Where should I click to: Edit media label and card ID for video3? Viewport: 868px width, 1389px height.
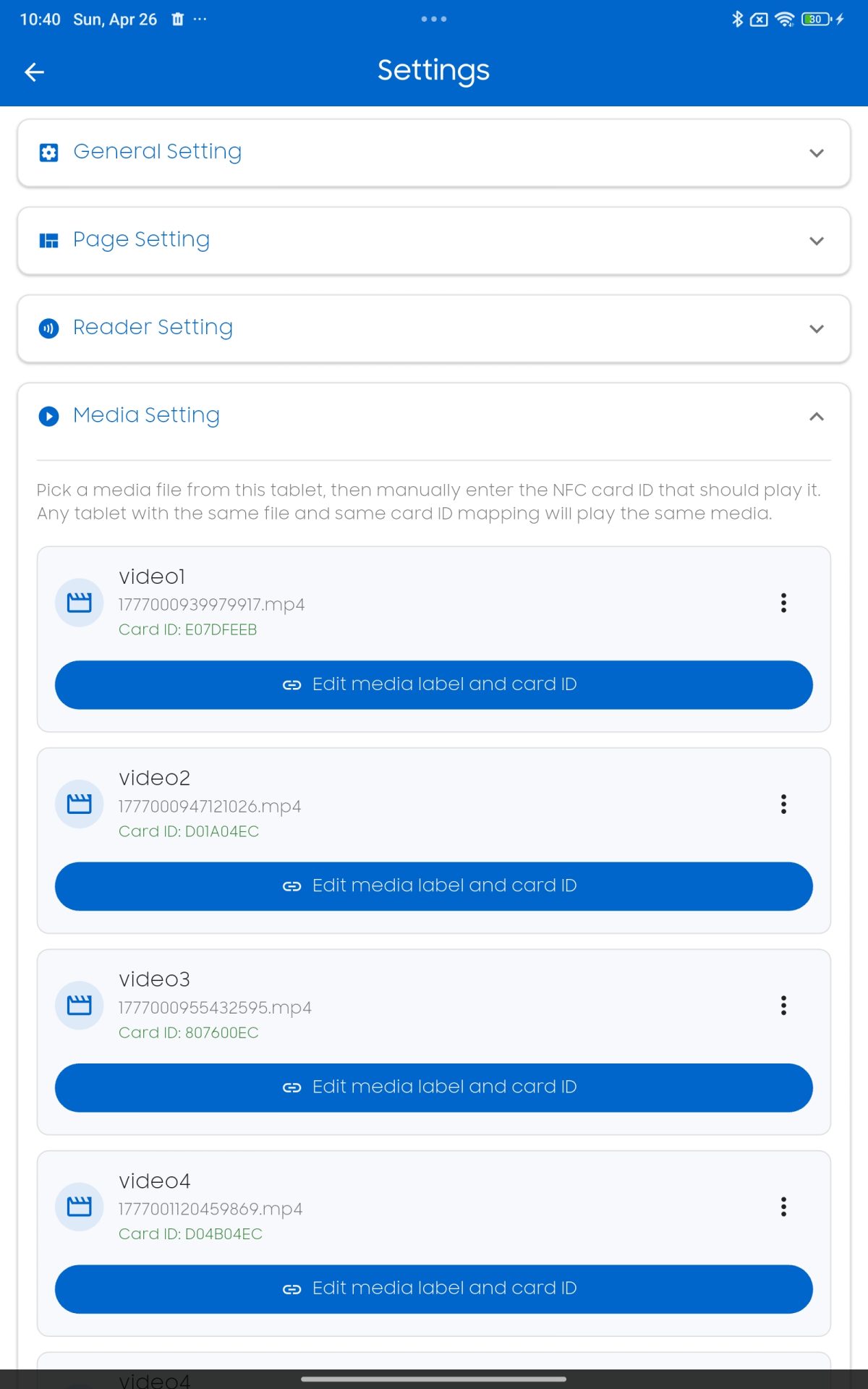pyautogui.click(x=434, y=1087)
